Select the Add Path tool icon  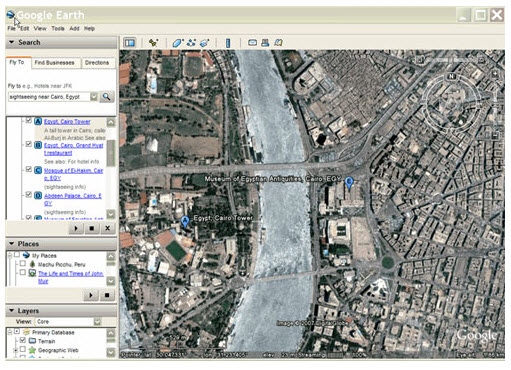[x=191, y=43]
